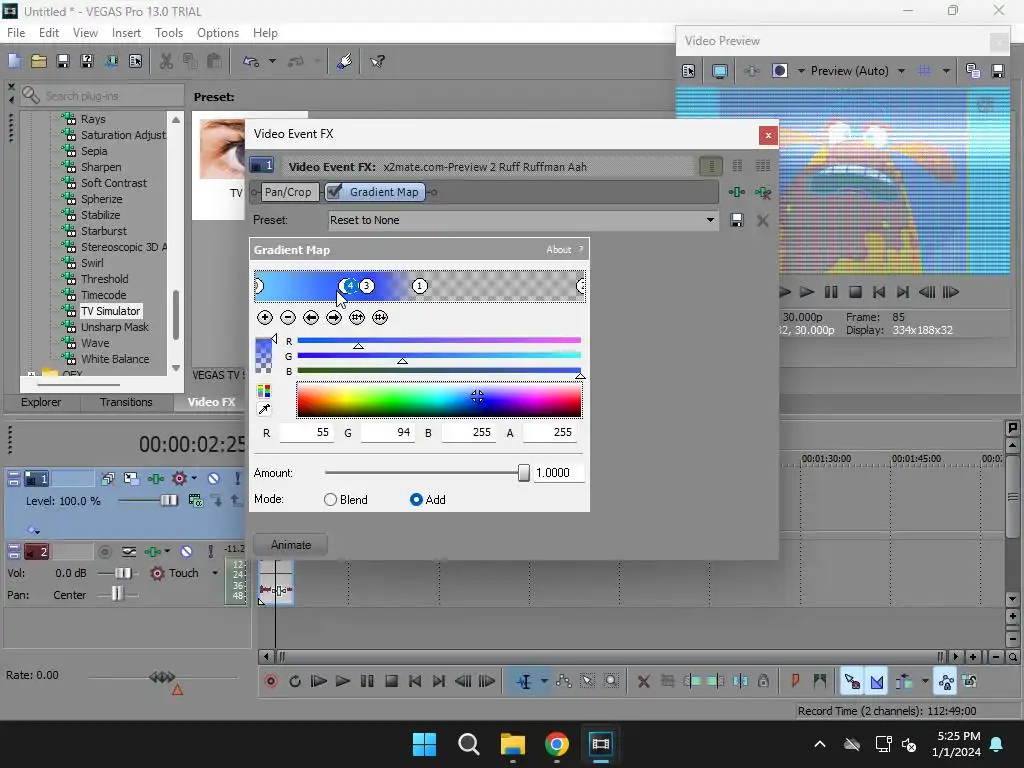
Task: Select the Blend mode radio button
Action: pos(330,500)
